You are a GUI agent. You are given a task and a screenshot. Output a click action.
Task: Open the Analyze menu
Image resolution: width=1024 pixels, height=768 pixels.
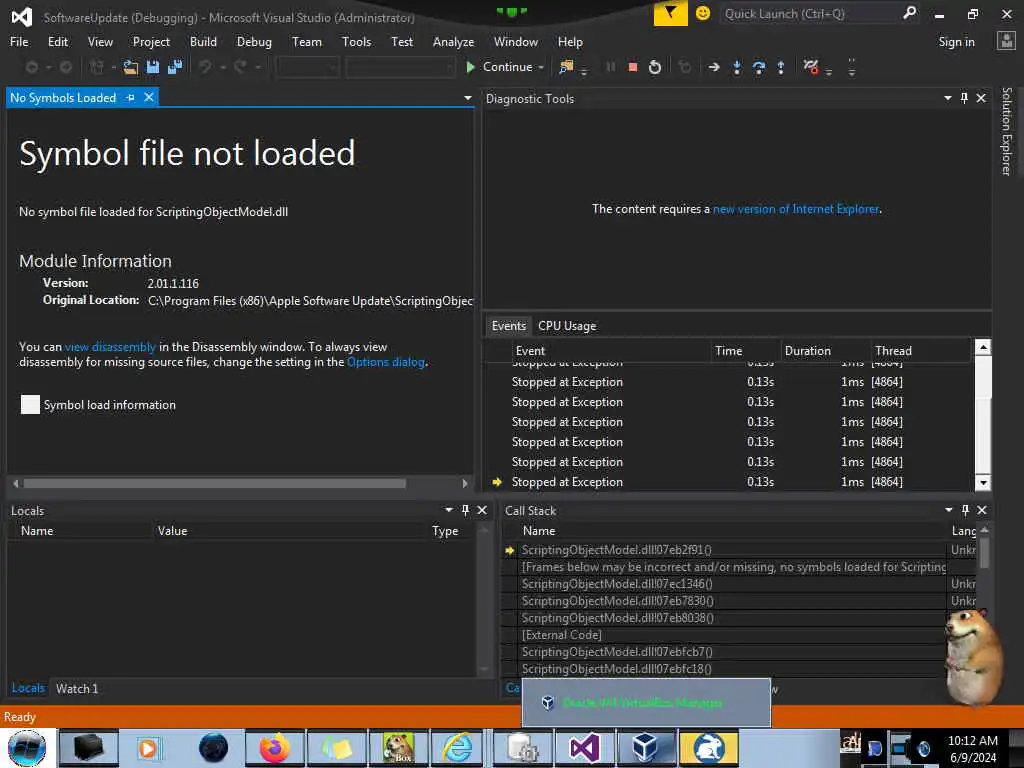(453, 42)
